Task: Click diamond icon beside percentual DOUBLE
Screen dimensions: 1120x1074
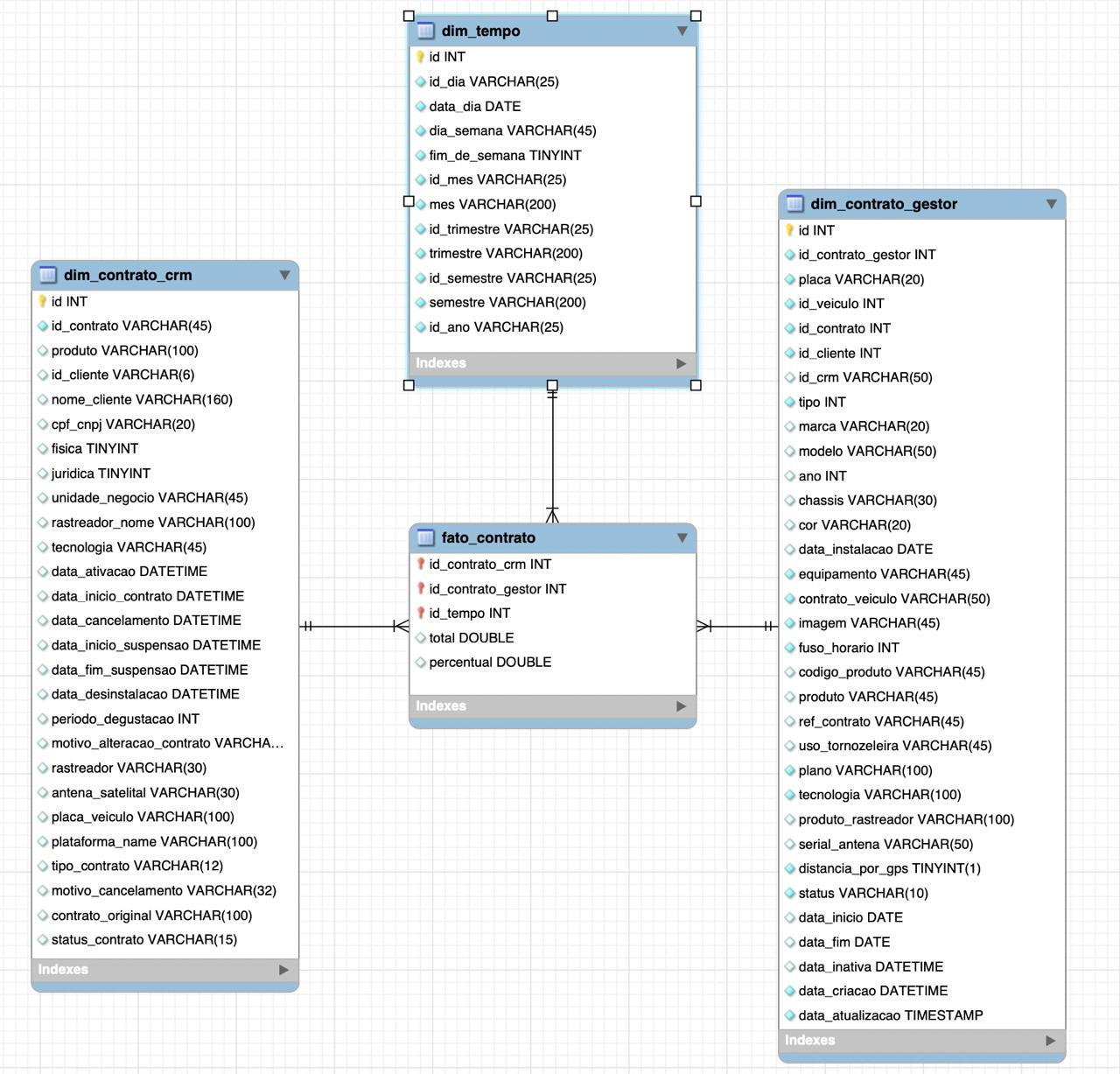Action: click(421, 663)
